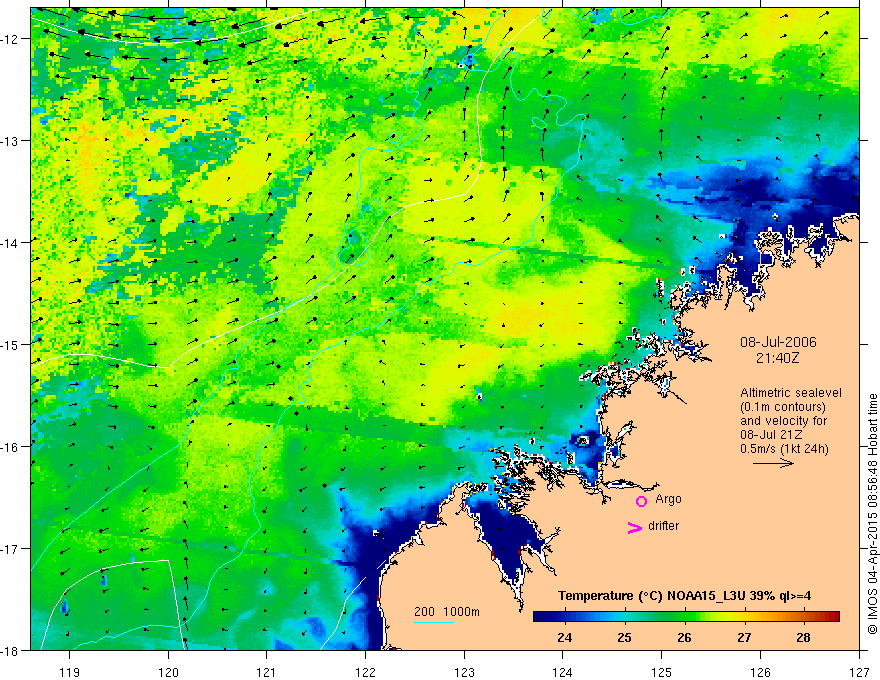Click the '21:40Z' time text
This screenshot has width=880, height=680.
tap(777, 358)
